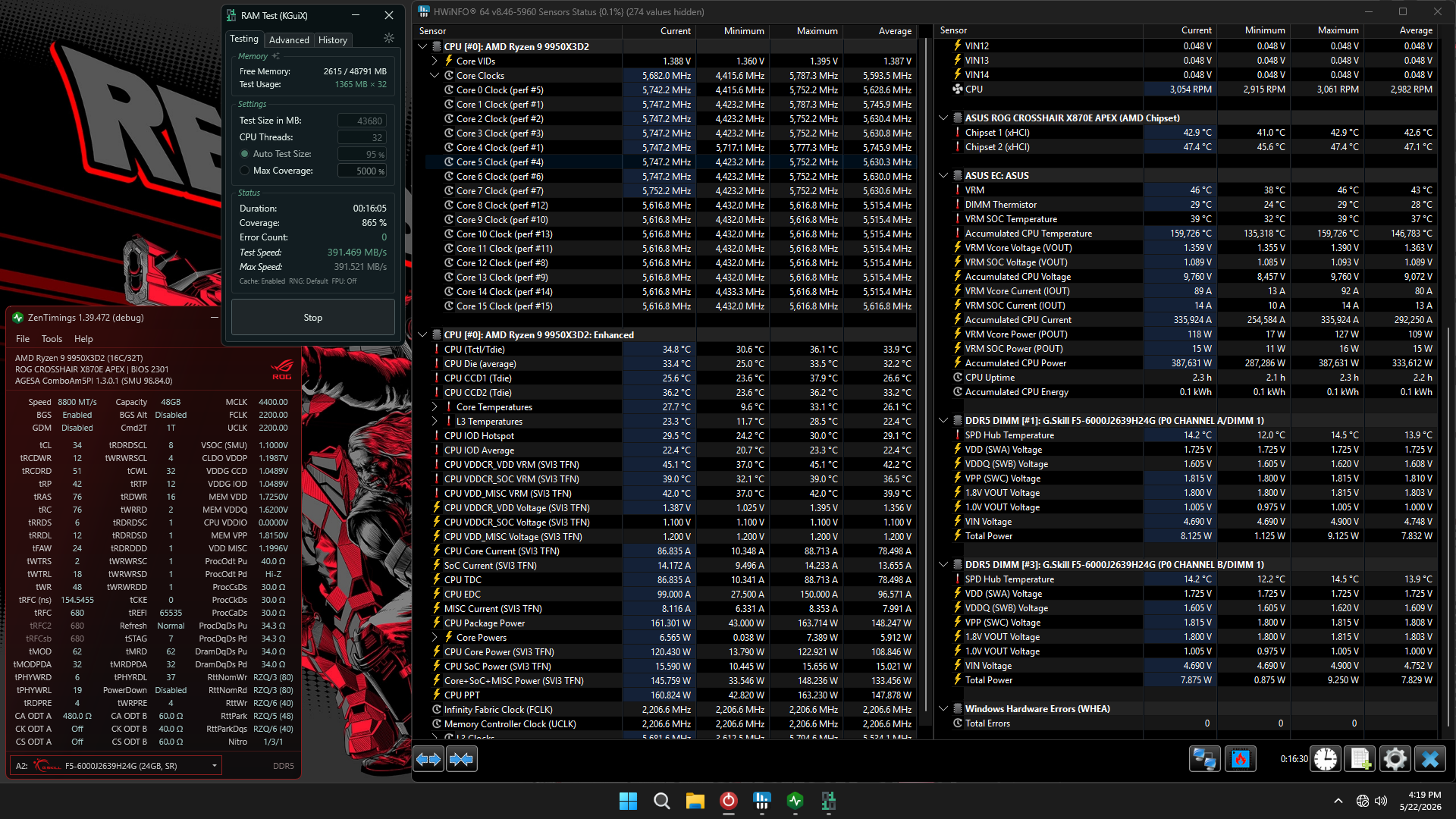The width and height of the screenshot is (1456, 819).
Task: Select the Max Coverage radio button
Action: [244, 171]
